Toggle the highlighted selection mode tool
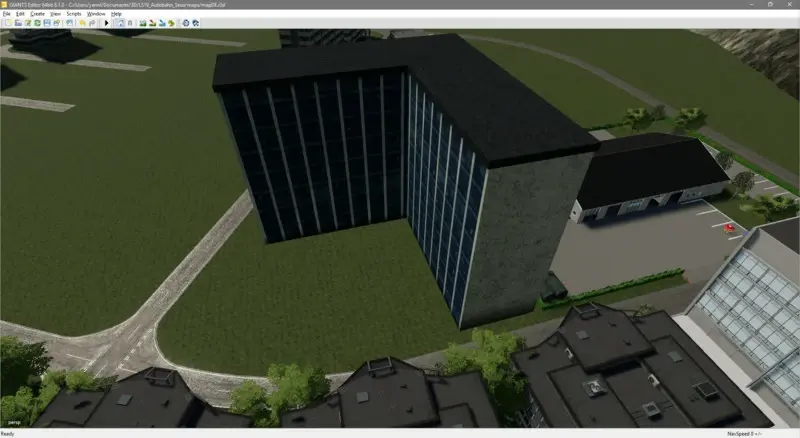The height and width of the screenshot is (438, 800). coord(120,23)
